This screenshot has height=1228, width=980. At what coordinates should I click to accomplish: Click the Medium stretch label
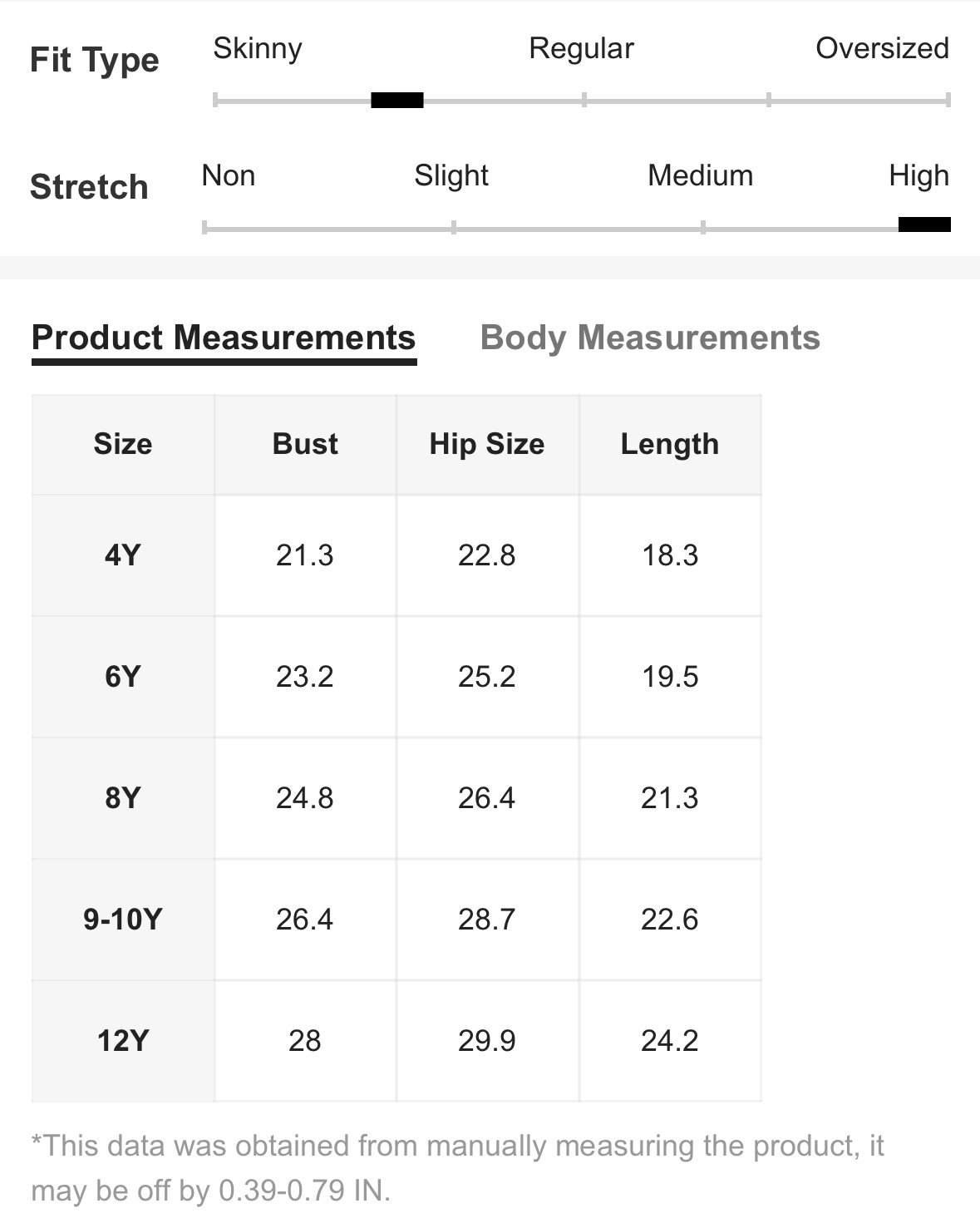click(x=701, y=175)
